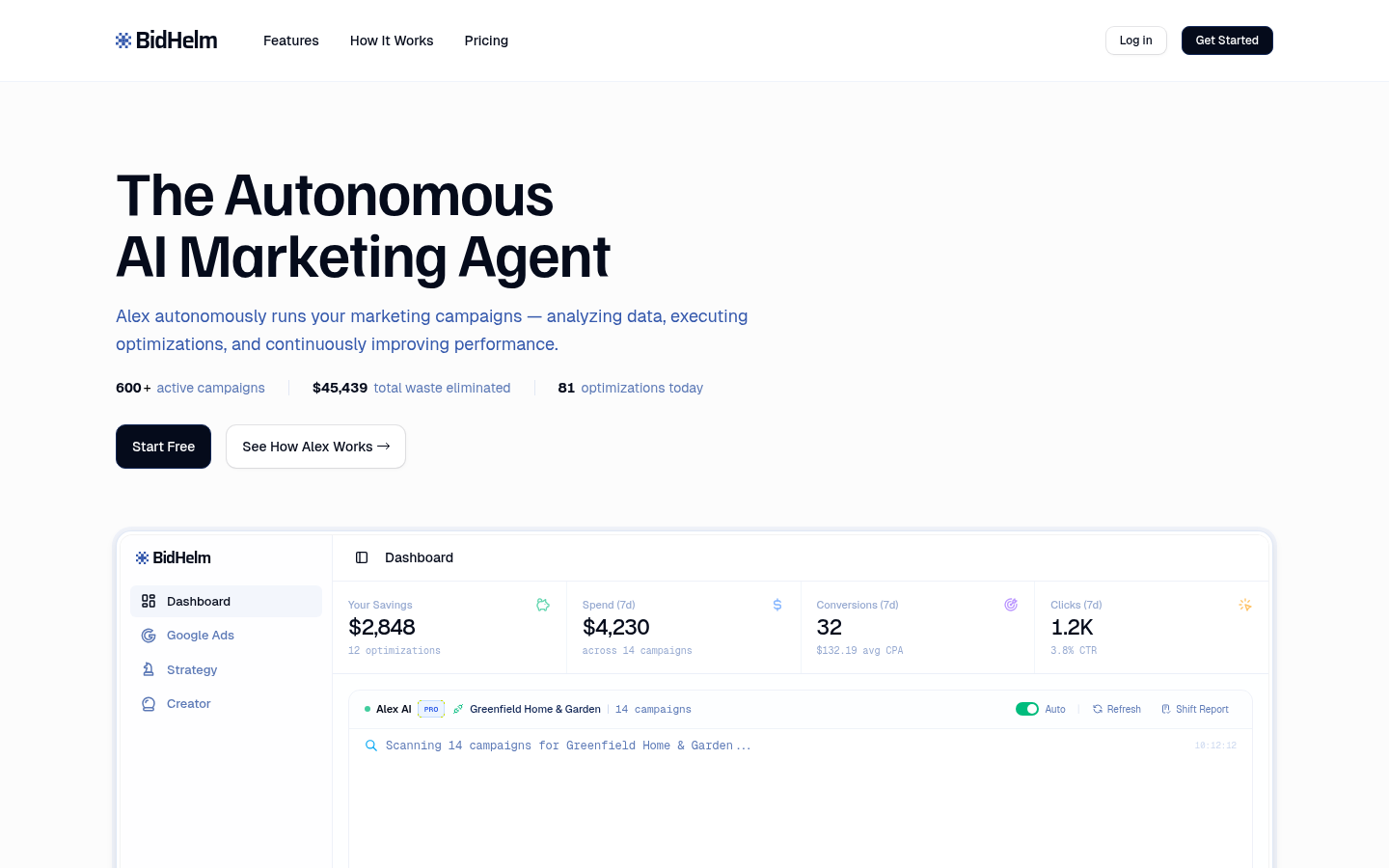Open the Features navigation menu item

290,41
